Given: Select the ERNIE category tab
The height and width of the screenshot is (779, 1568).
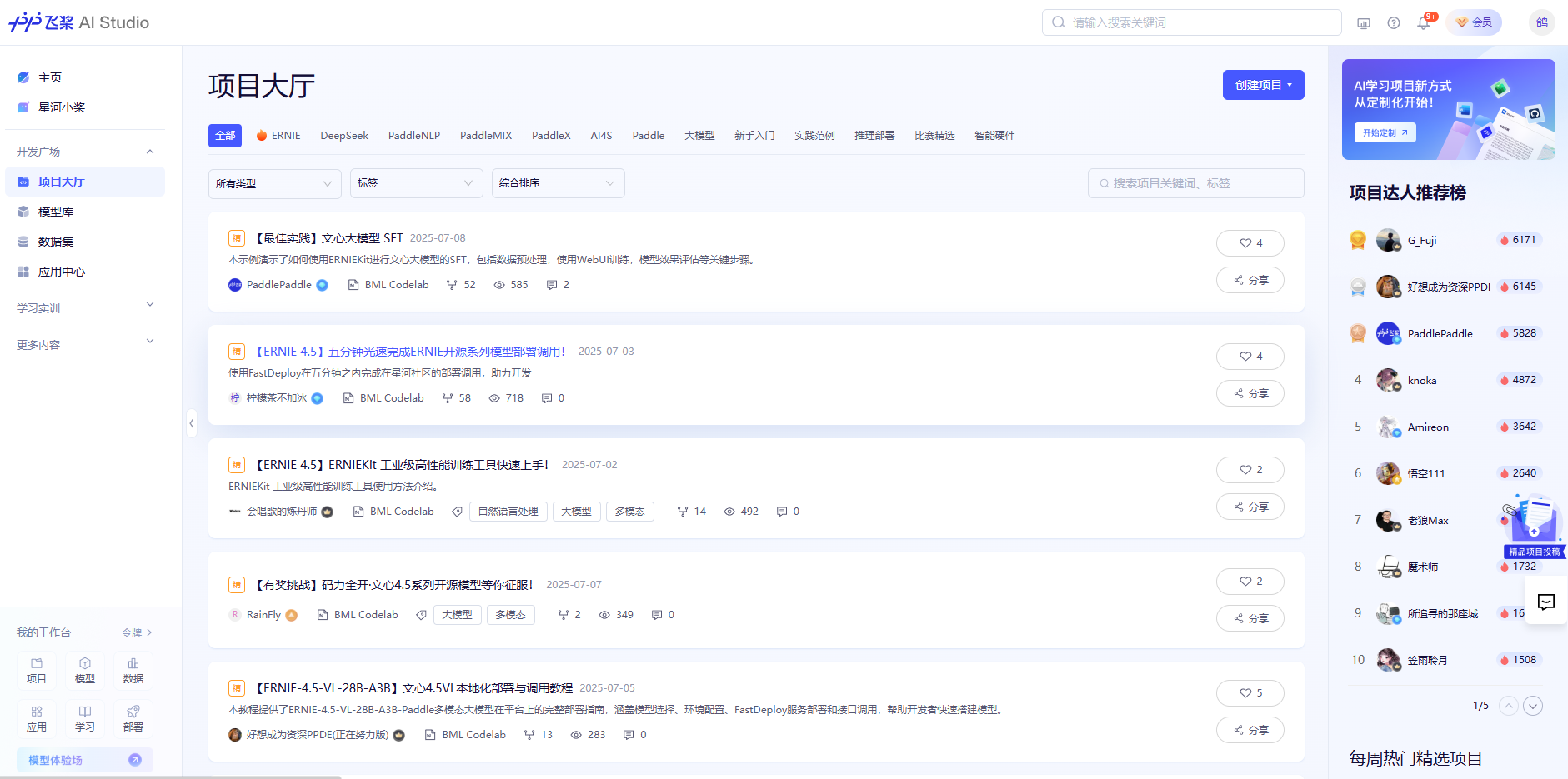Looking at the screenshot, I should [x=278, y=136].
